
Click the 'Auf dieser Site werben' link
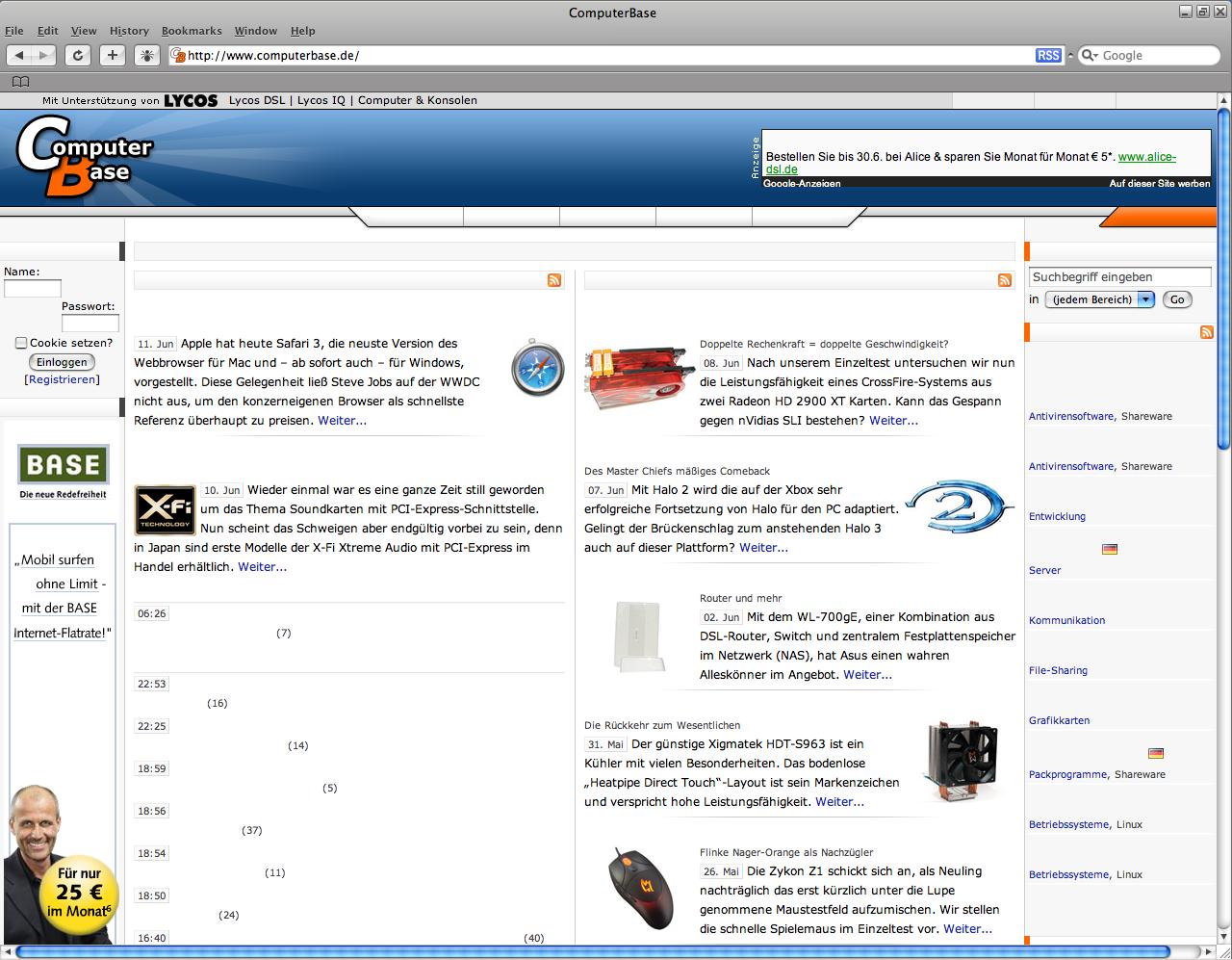(x=1159, y=183)
